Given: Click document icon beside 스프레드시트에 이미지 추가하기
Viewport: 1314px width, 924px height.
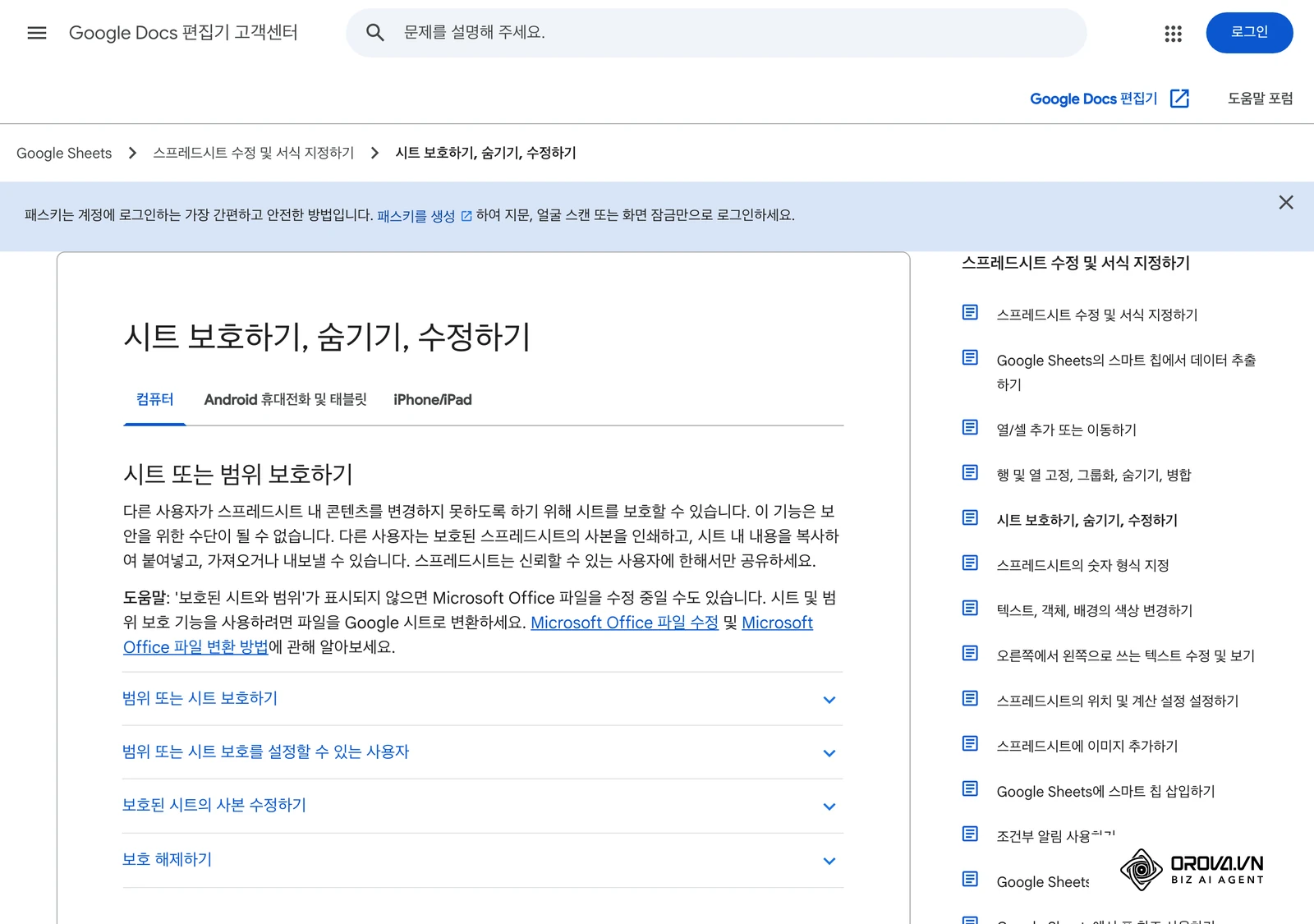Looking at the screenshot, I should tap(970, 743).
